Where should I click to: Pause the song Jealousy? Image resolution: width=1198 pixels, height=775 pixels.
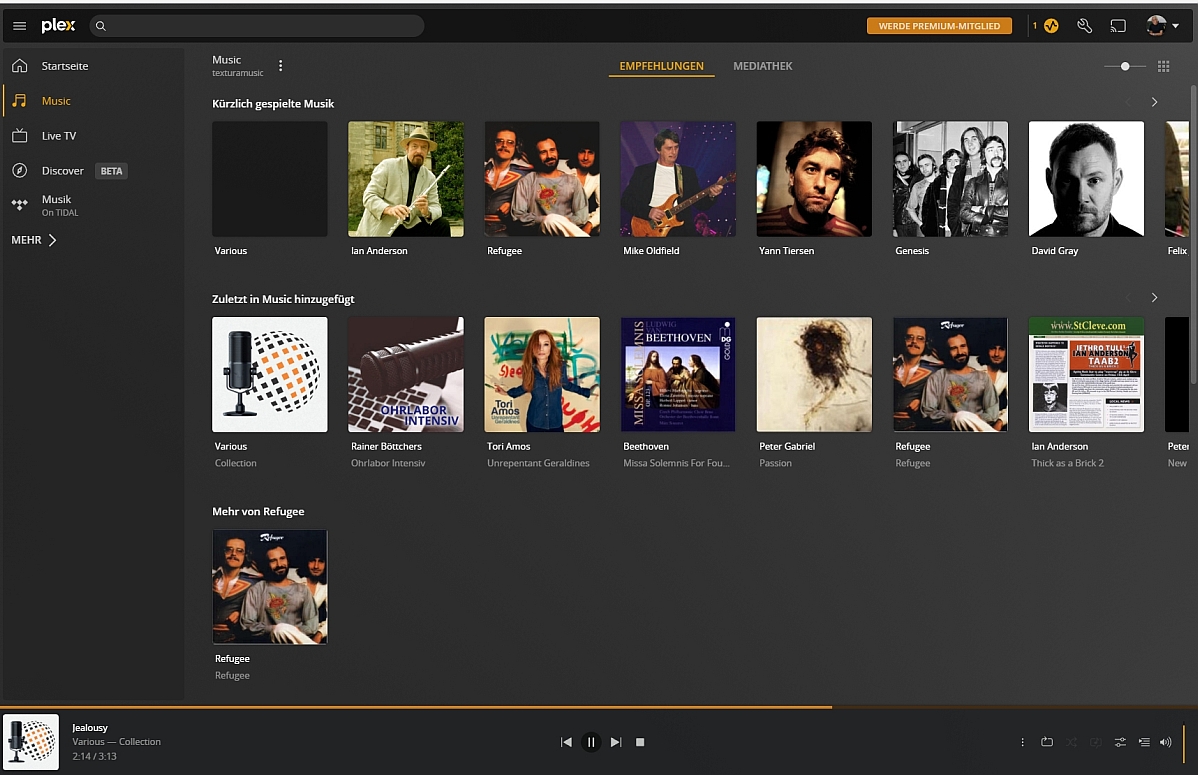click(x=591, y=742)
